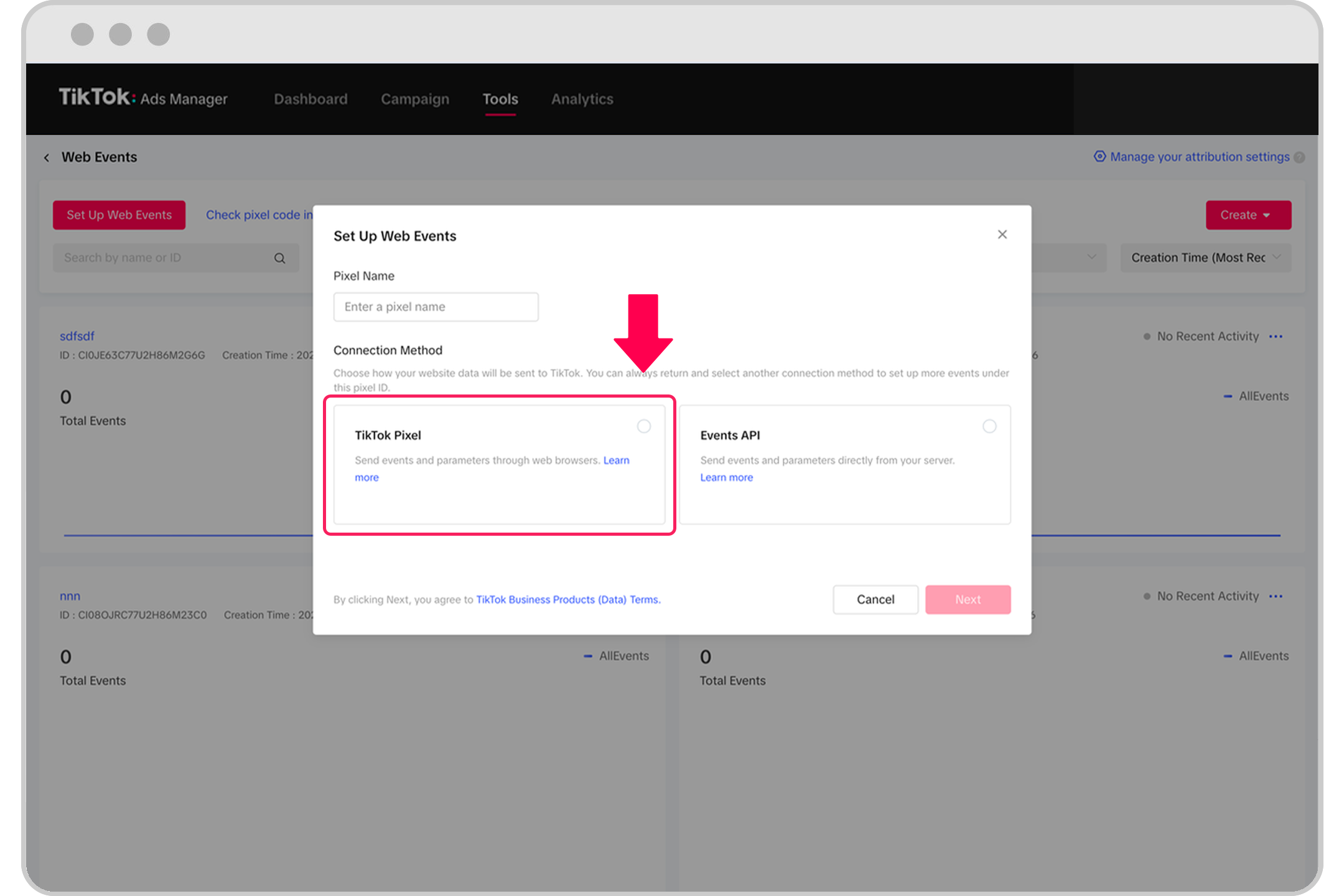Close the Set Up Web Events dialog
This screenshot has height=896, width=1344.
click(x=1002, y=235)
